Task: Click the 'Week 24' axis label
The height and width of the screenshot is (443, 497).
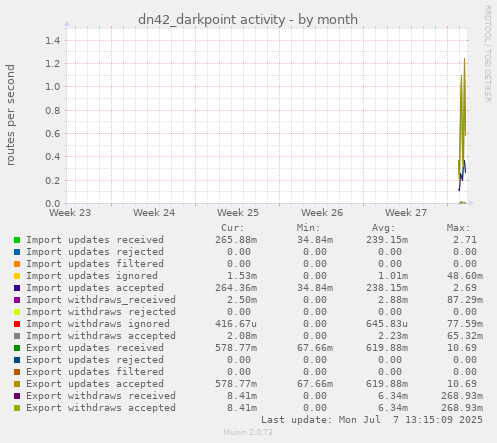Action: click(154, 213)
